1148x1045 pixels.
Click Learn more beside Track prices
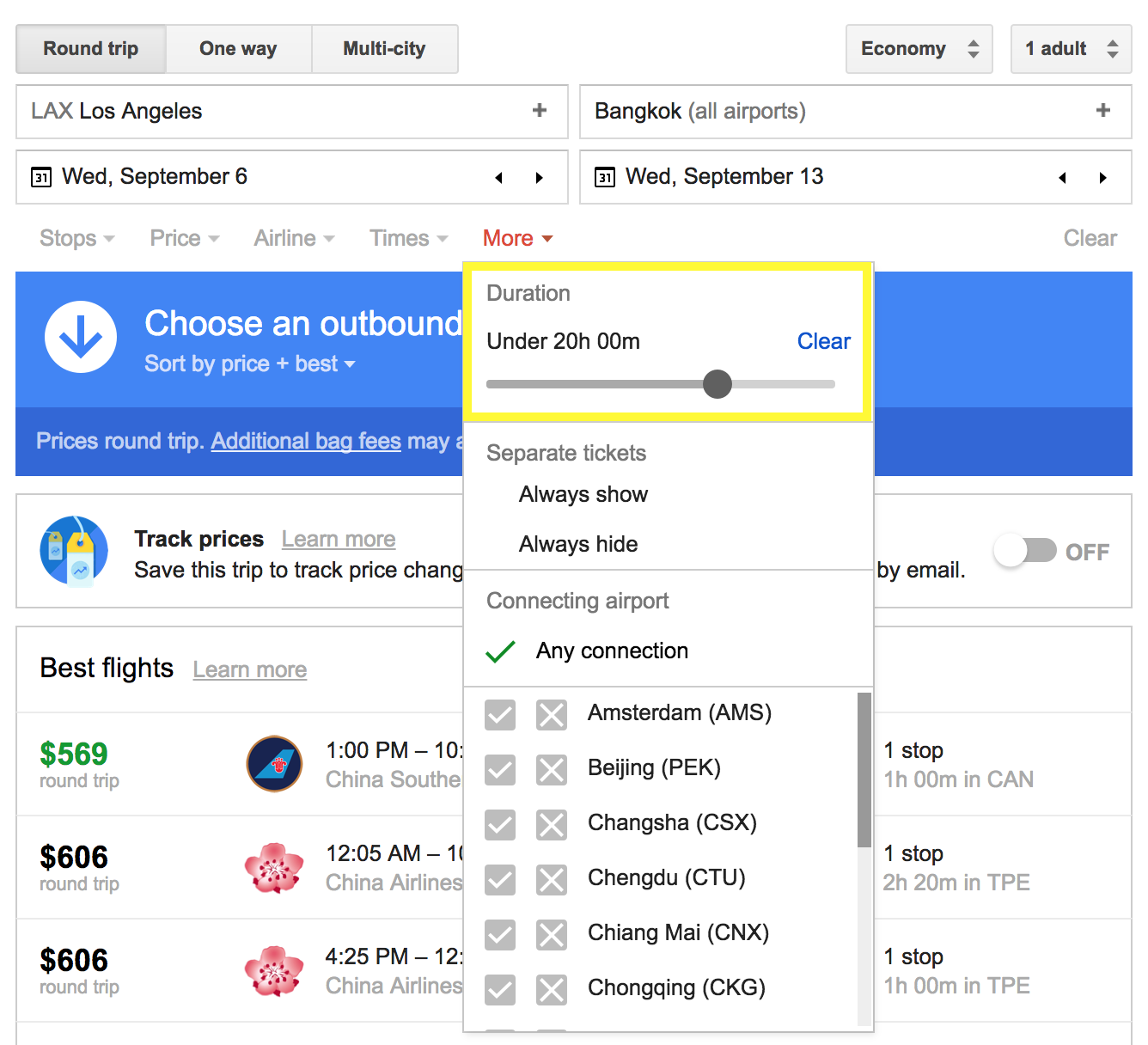pos(339,539)
